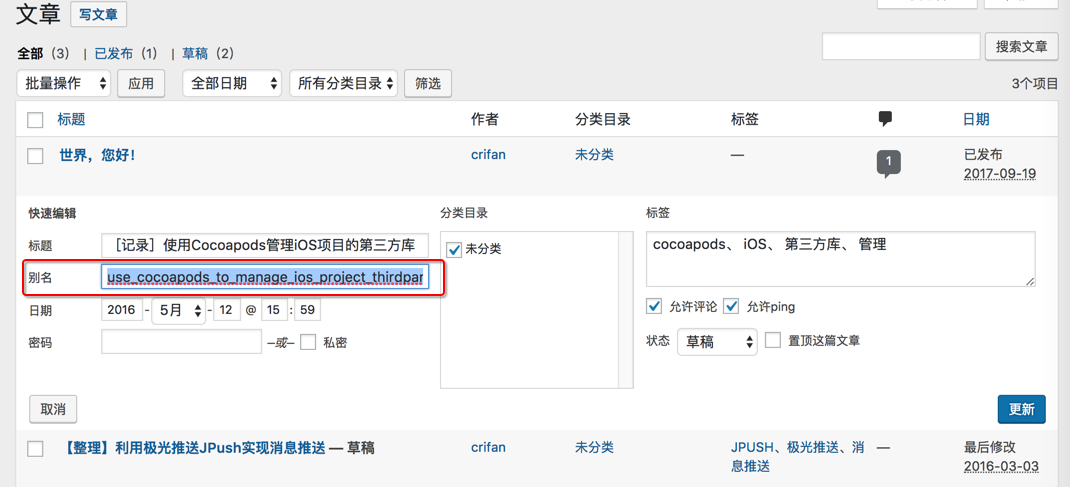Show the 草稿 drafts filter
Viewport: 1070px width, 487px height.
[195, 53]
